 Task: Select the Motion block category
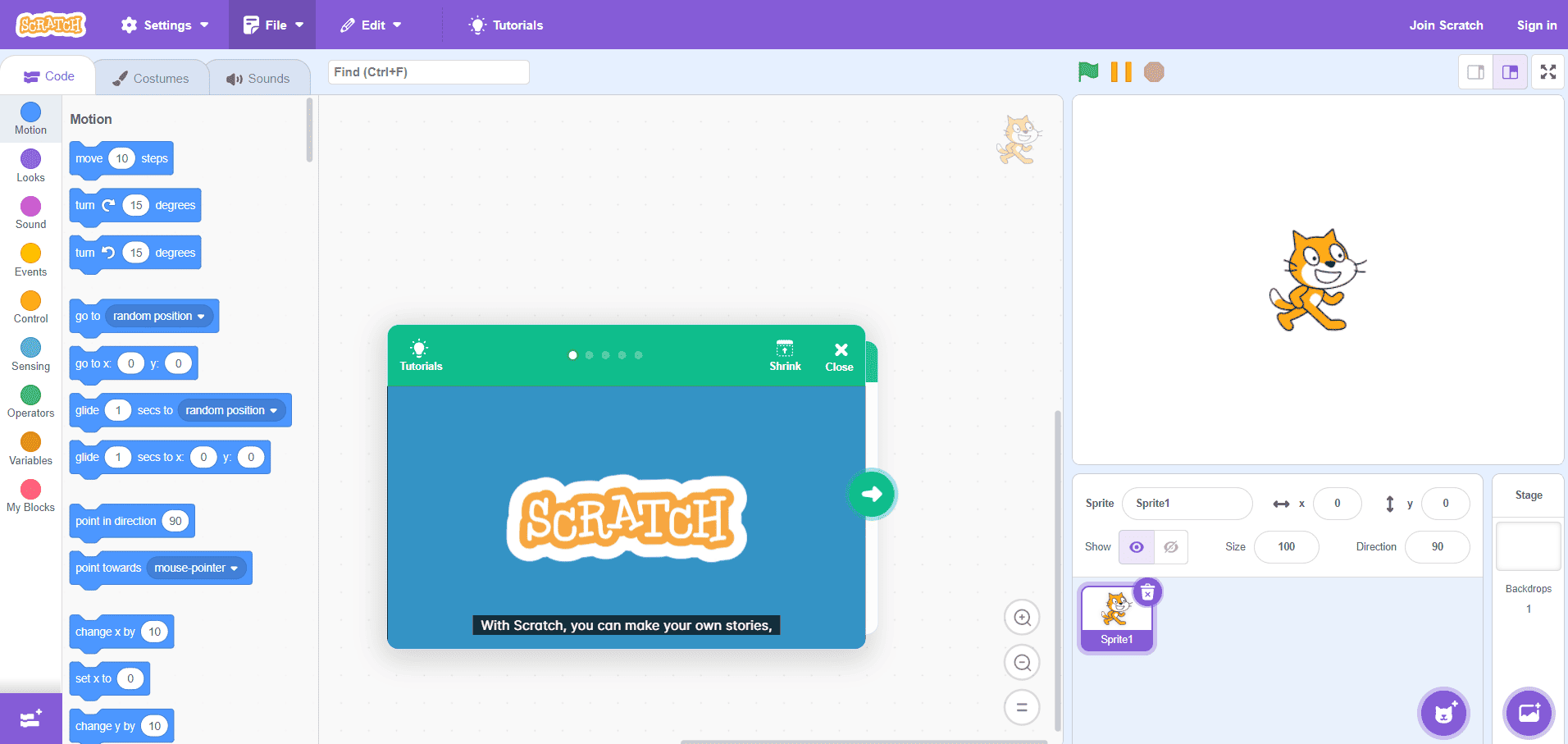(x=30, y=118)
